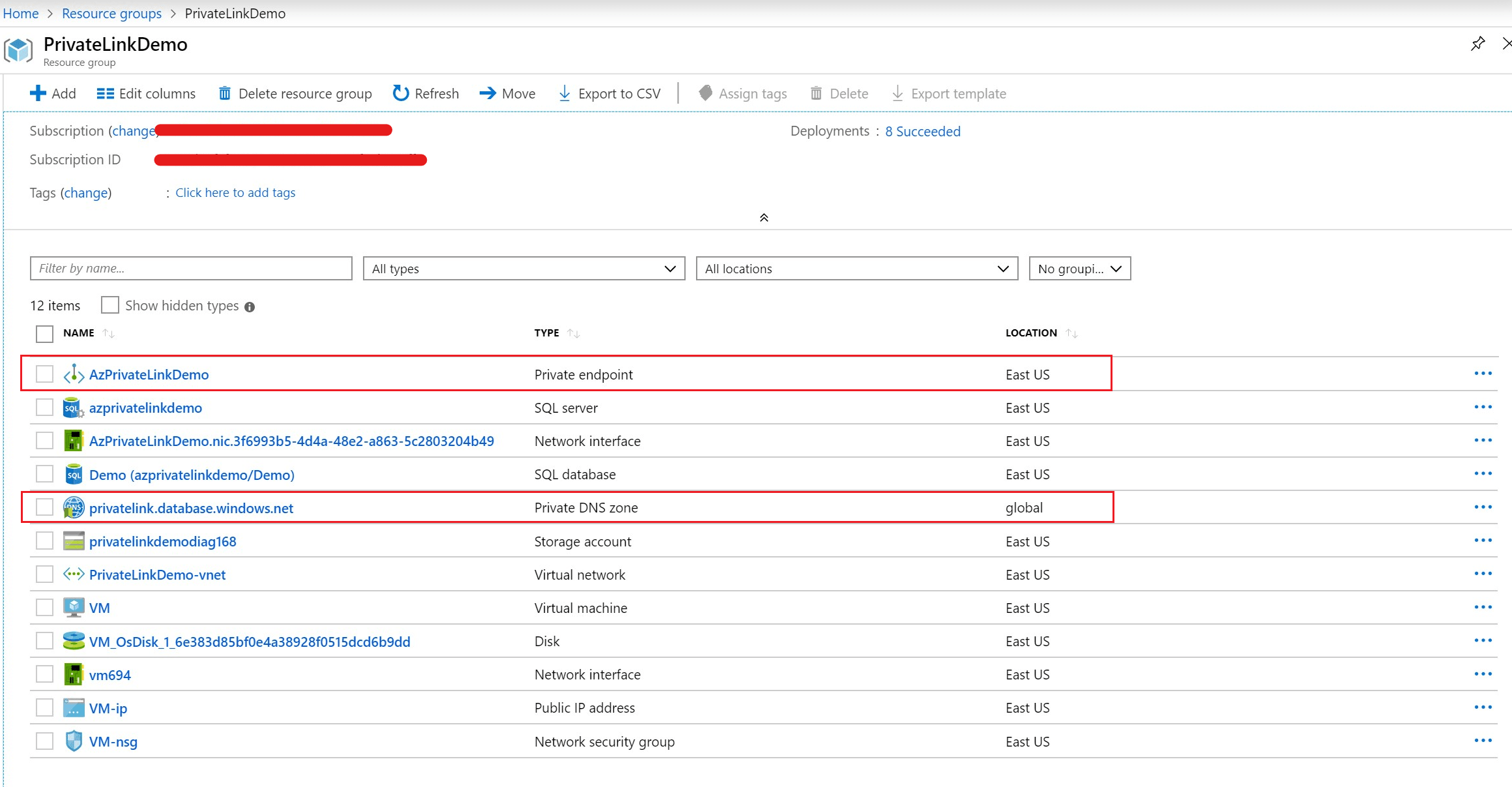Click the vm694 network interface icon
The image size is (1512, 787).
[74, 674]
